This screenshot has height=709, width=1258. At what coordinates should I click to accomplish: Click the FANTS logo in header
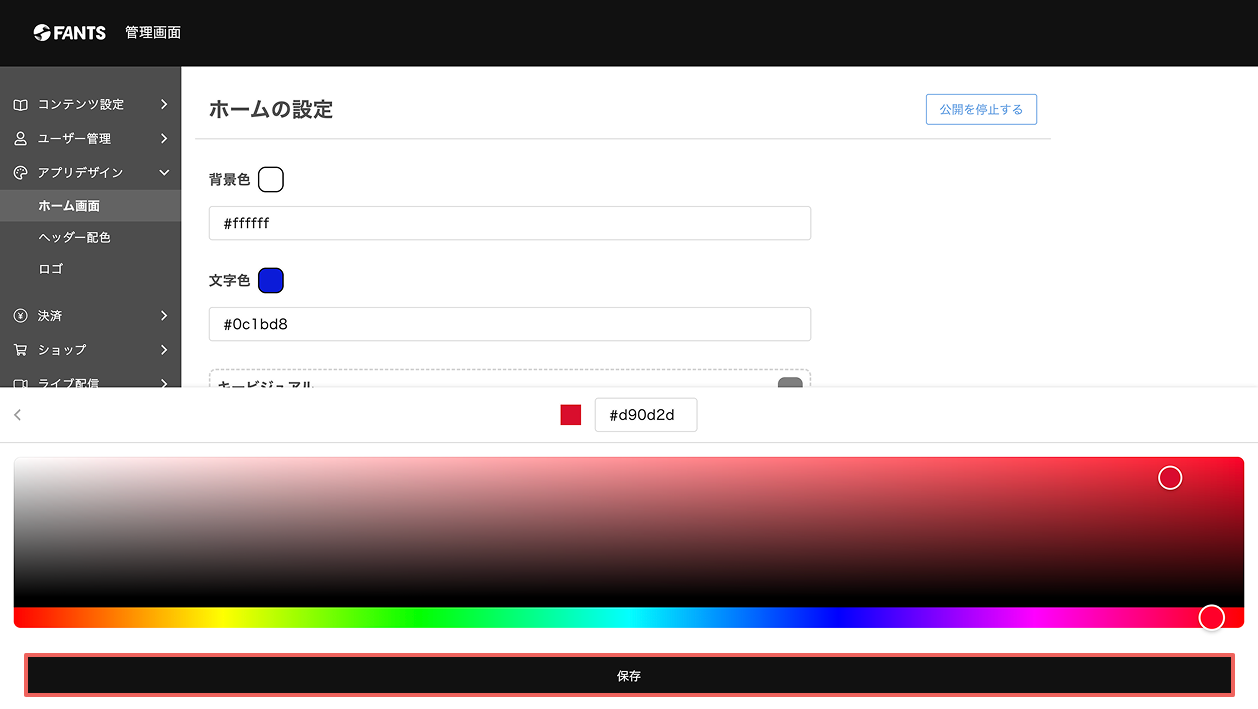[69, 33]
